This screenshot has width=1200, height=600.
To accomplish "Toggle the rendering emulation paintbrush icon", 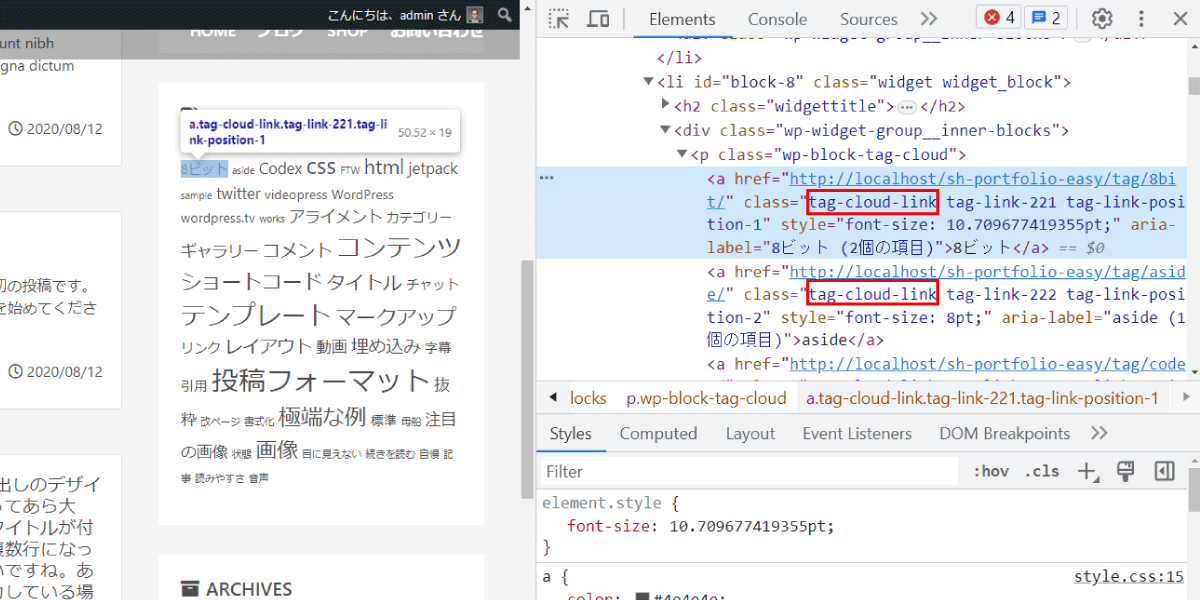I will point(1125,471).
